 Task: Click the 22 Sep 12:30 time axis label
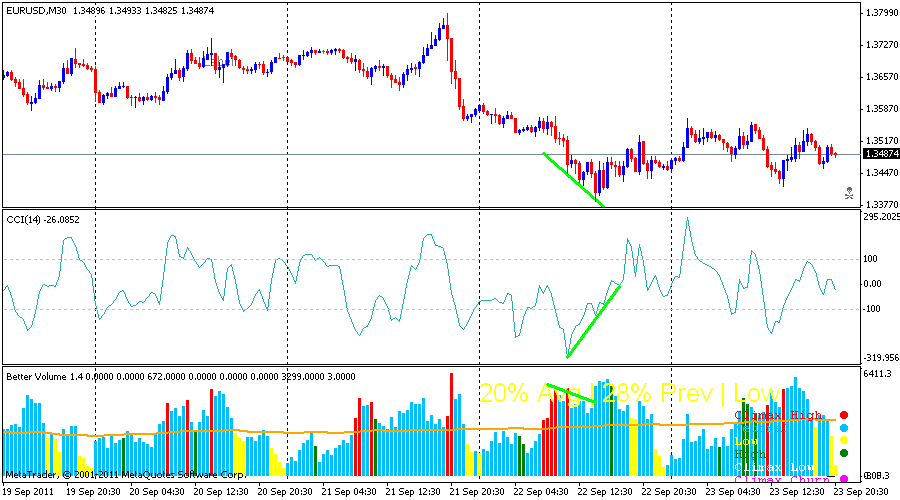tap(603, 492)
